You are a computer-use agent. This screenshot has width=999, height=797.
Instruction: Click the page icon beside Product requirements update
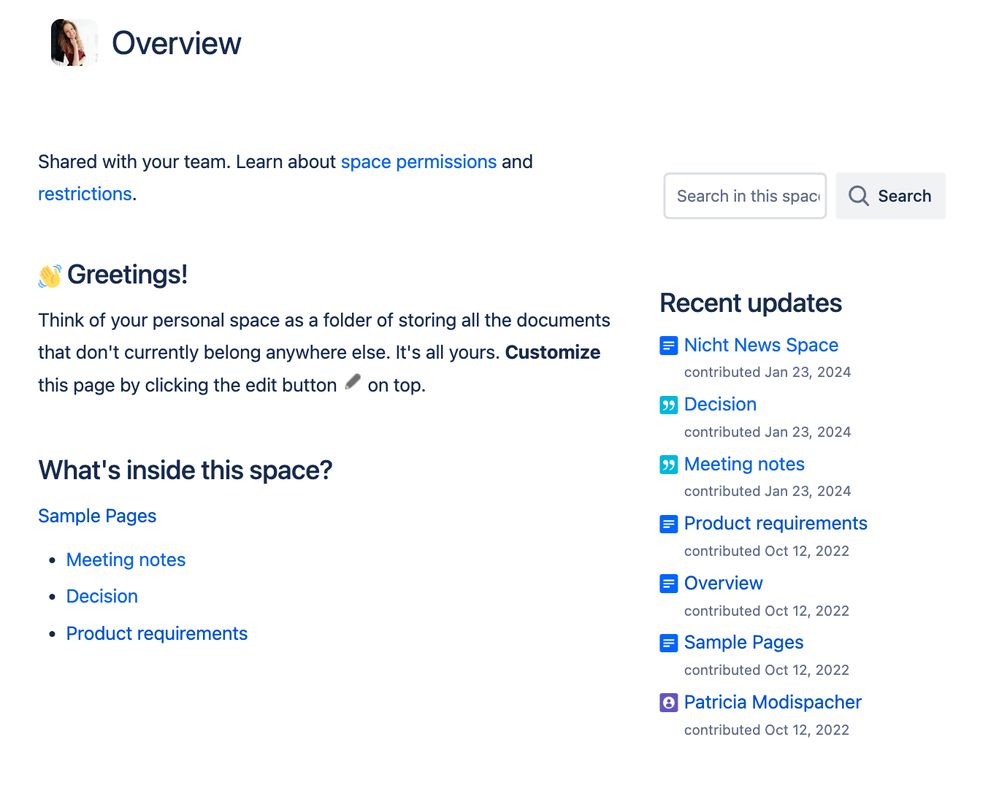[x=668, y=524]
